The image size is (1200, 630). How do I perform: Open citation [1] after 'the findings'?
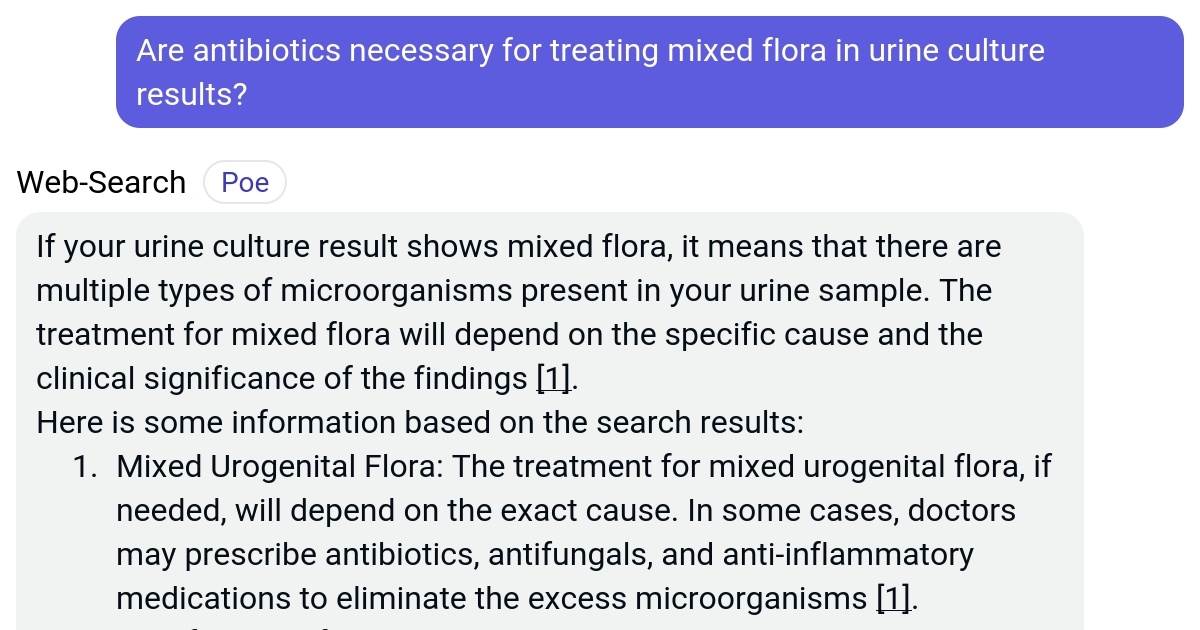pos(555,379)
